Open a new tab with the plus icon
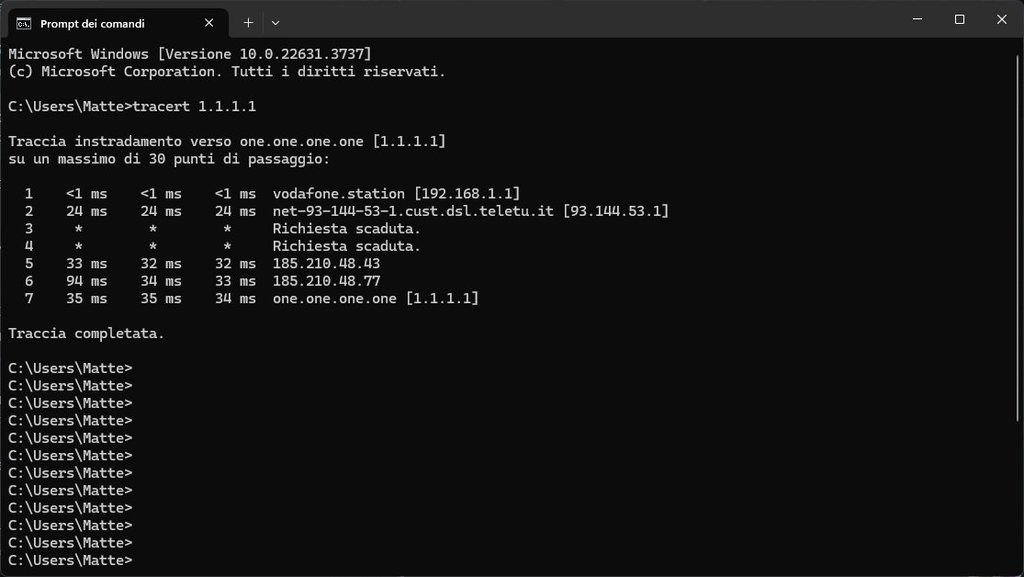Image resolution: width=1024 pixels, height=577 pixels. click(248, 23)
